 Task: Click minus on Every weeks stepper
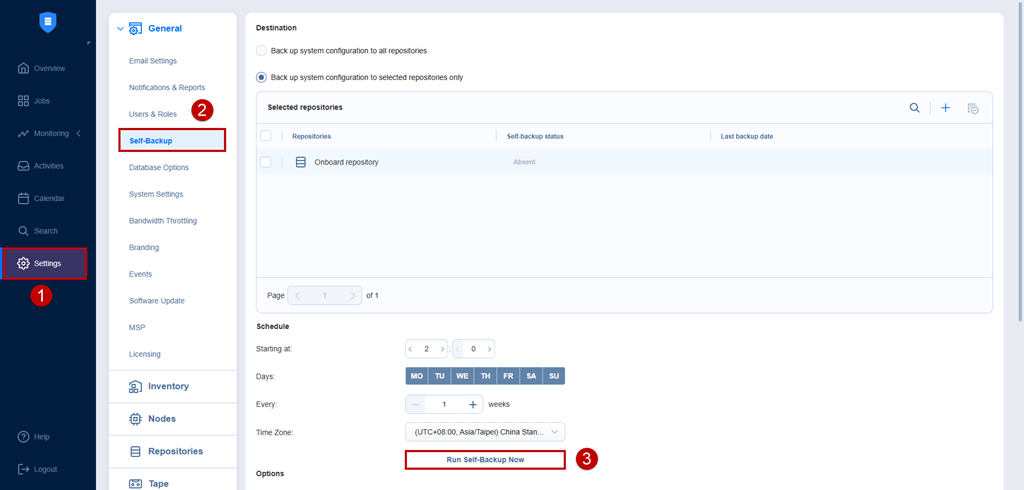(415, 404)
